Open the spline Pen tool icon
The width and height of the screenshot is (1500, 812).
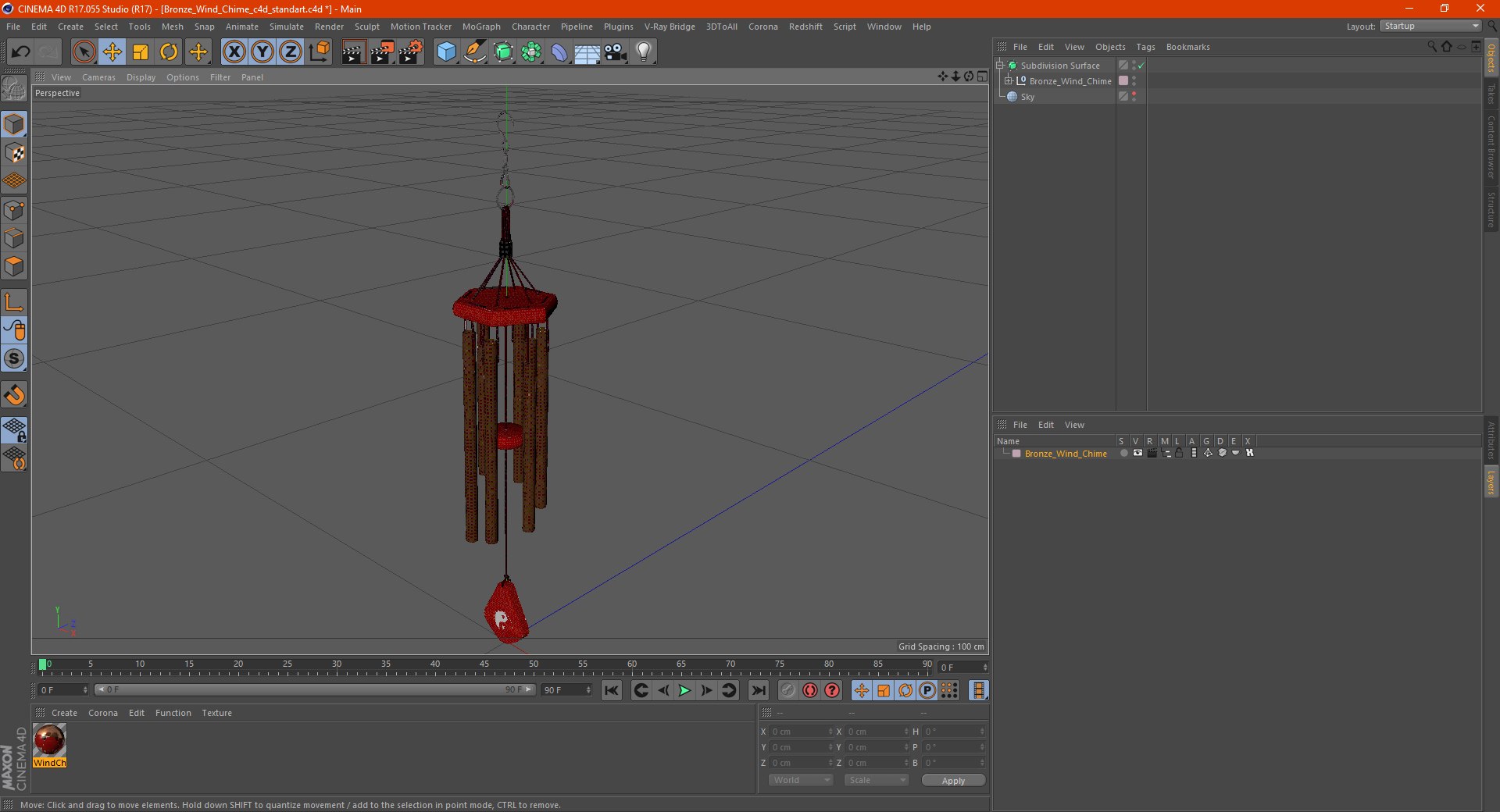click(474, 52)
